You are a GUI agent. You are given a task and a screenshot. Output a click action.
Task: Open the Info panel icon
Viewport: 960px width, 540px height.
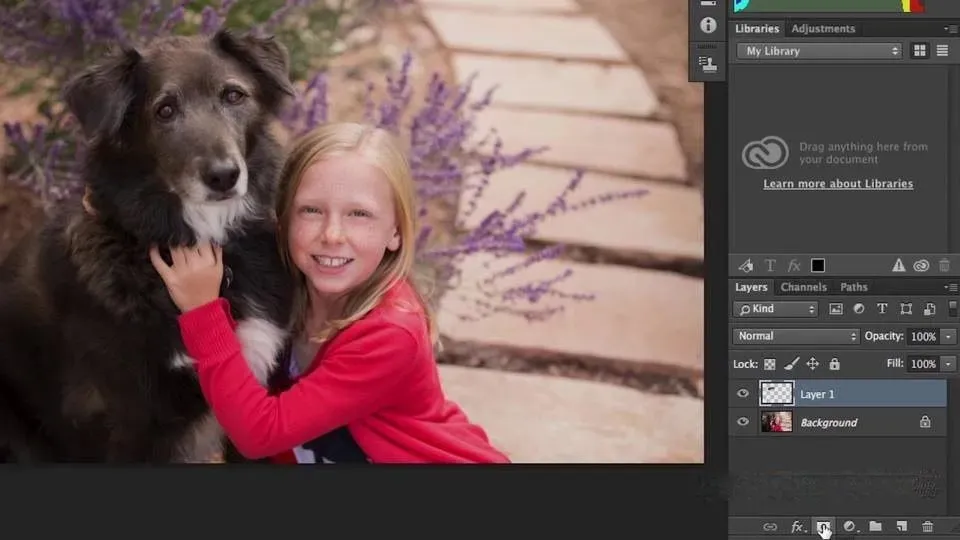[708, 25]
